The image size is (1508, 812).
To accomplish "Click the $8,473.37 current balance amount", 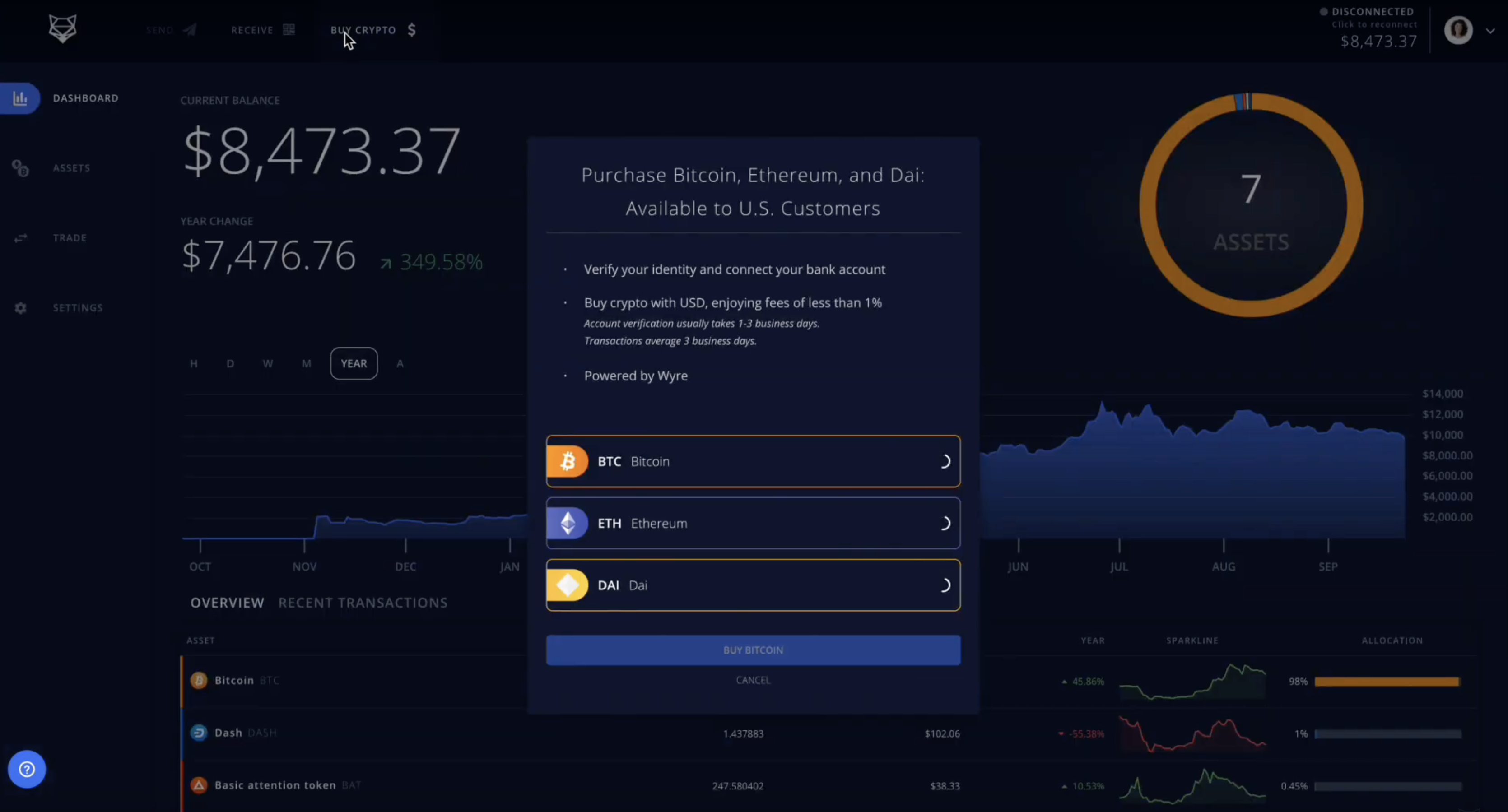I will [321, 152].
